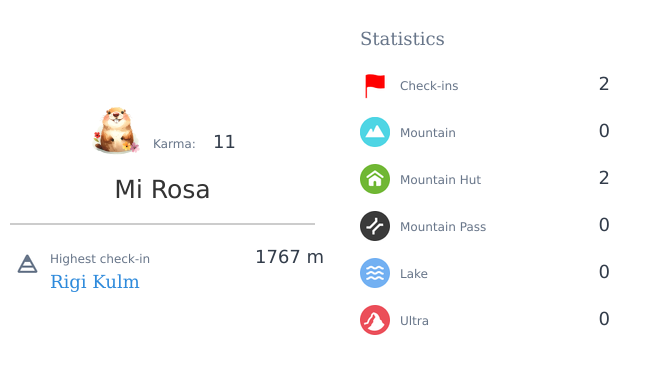Select the dark Mountain Pass icon
This screenshot has height=385, width=650.
[x=375, y=226]
